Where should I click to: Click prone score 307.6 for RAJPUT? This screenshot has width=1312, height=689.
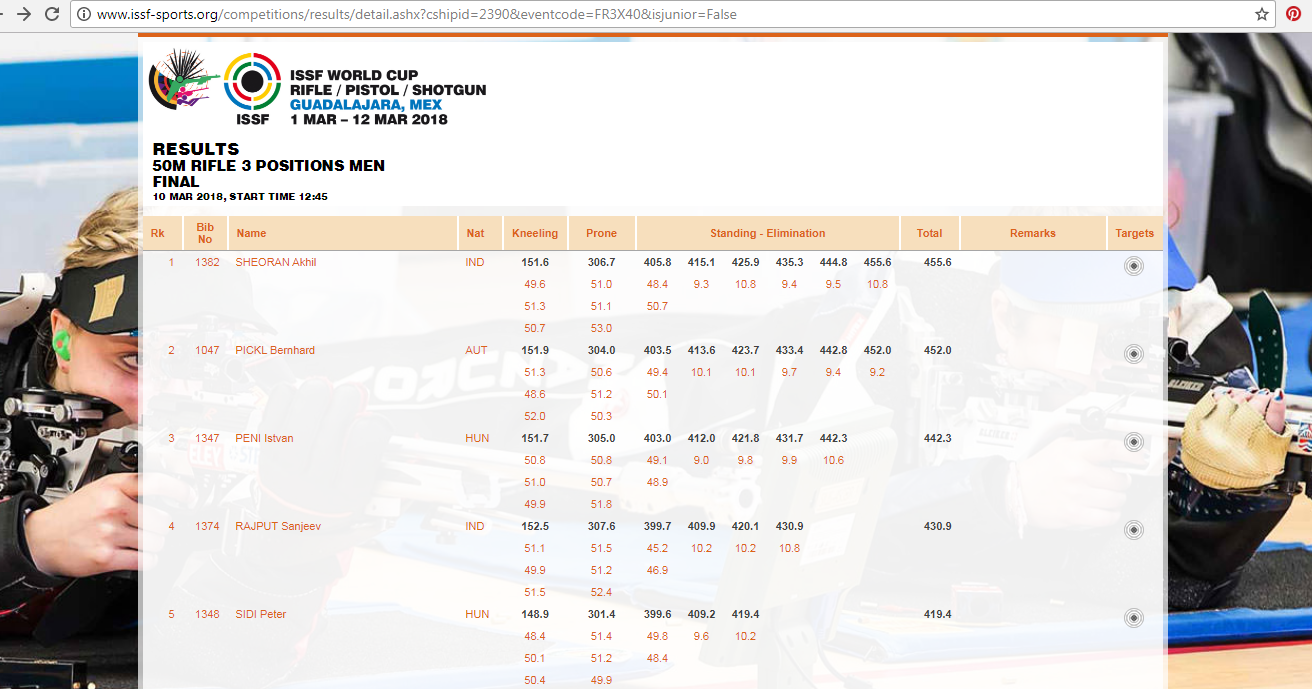[x=601, y=526]
